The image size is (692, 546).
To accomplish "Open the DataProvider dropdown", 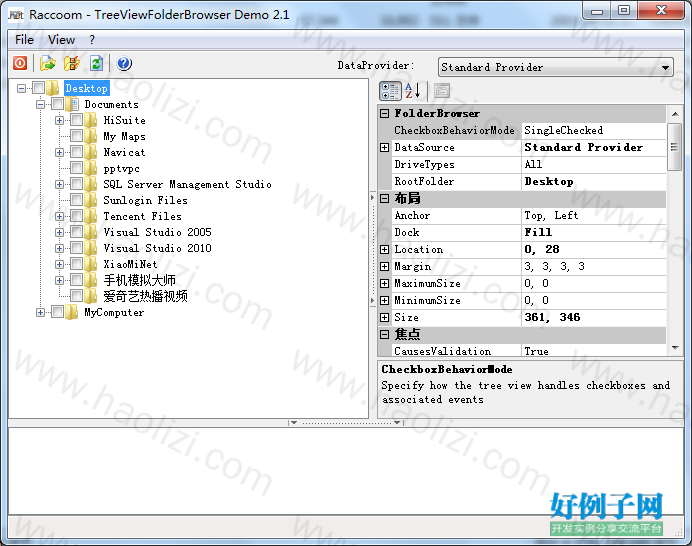I will [665, 68].
